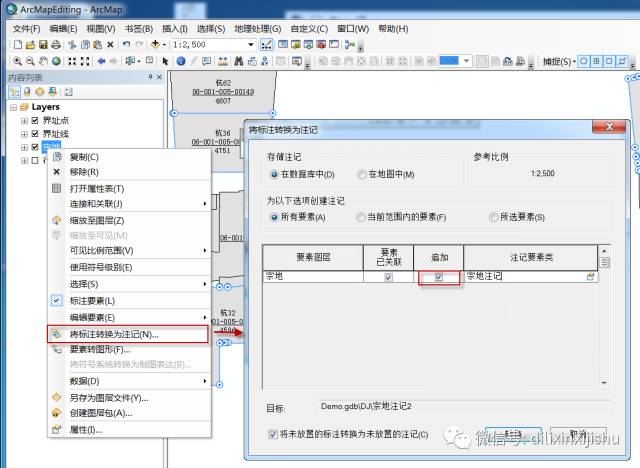Image resolution: width=640 pixels, height=468 pixels.
Task: Toggle 要素已关联 checkbox for 宗地
Action: pyautogui.click(x=389, y=277)
